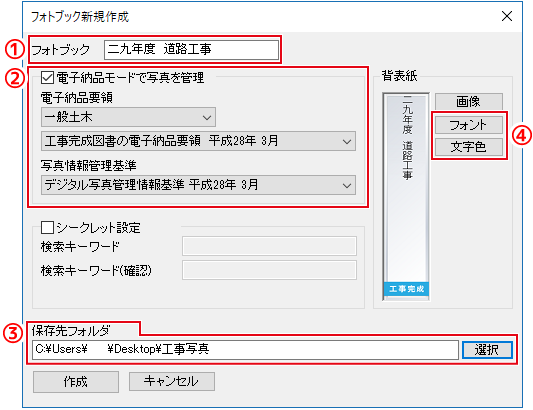The width and height of the screenshot is (533, 410).
Task: Click the 作成 button
Action: tap(76, 382)
